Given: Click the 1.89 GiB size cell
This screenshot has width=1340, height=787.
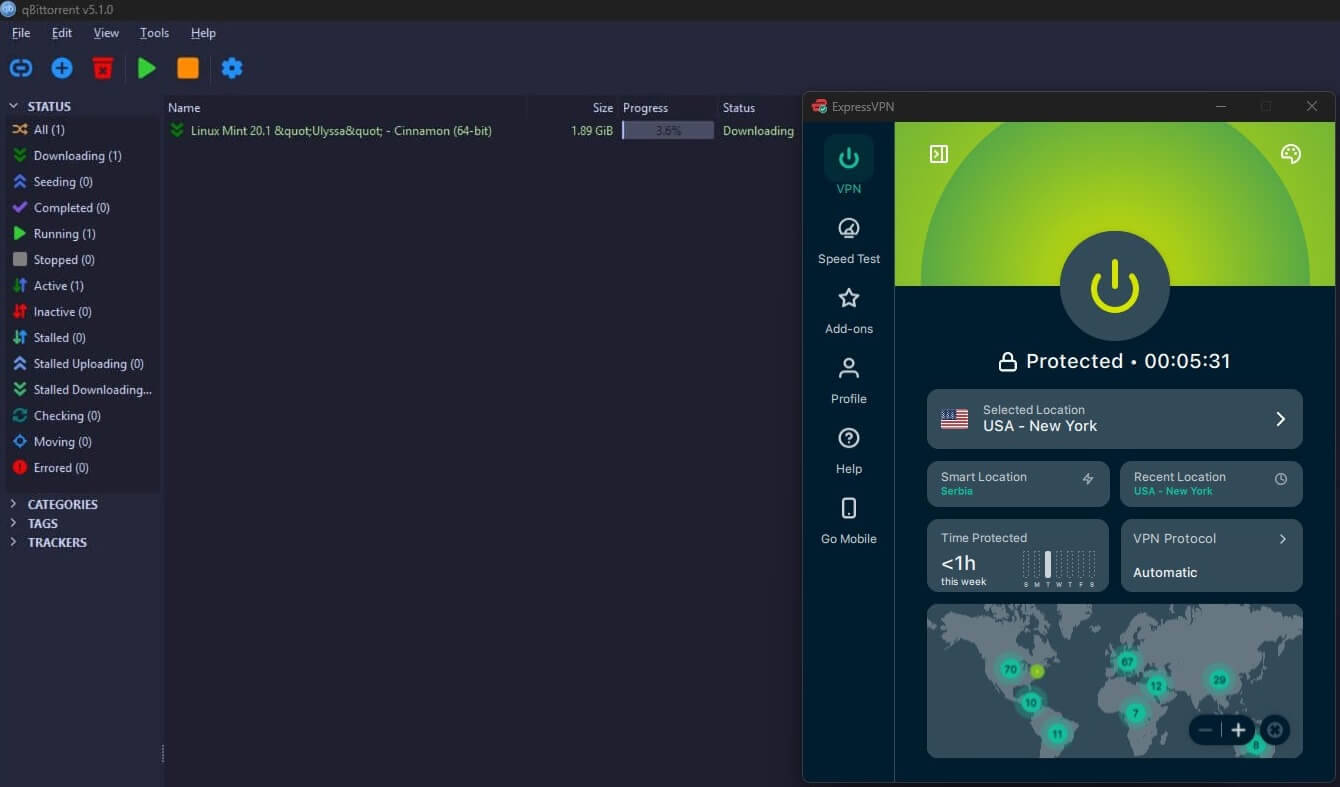Looking at the screenshot, I should [592, 131].
